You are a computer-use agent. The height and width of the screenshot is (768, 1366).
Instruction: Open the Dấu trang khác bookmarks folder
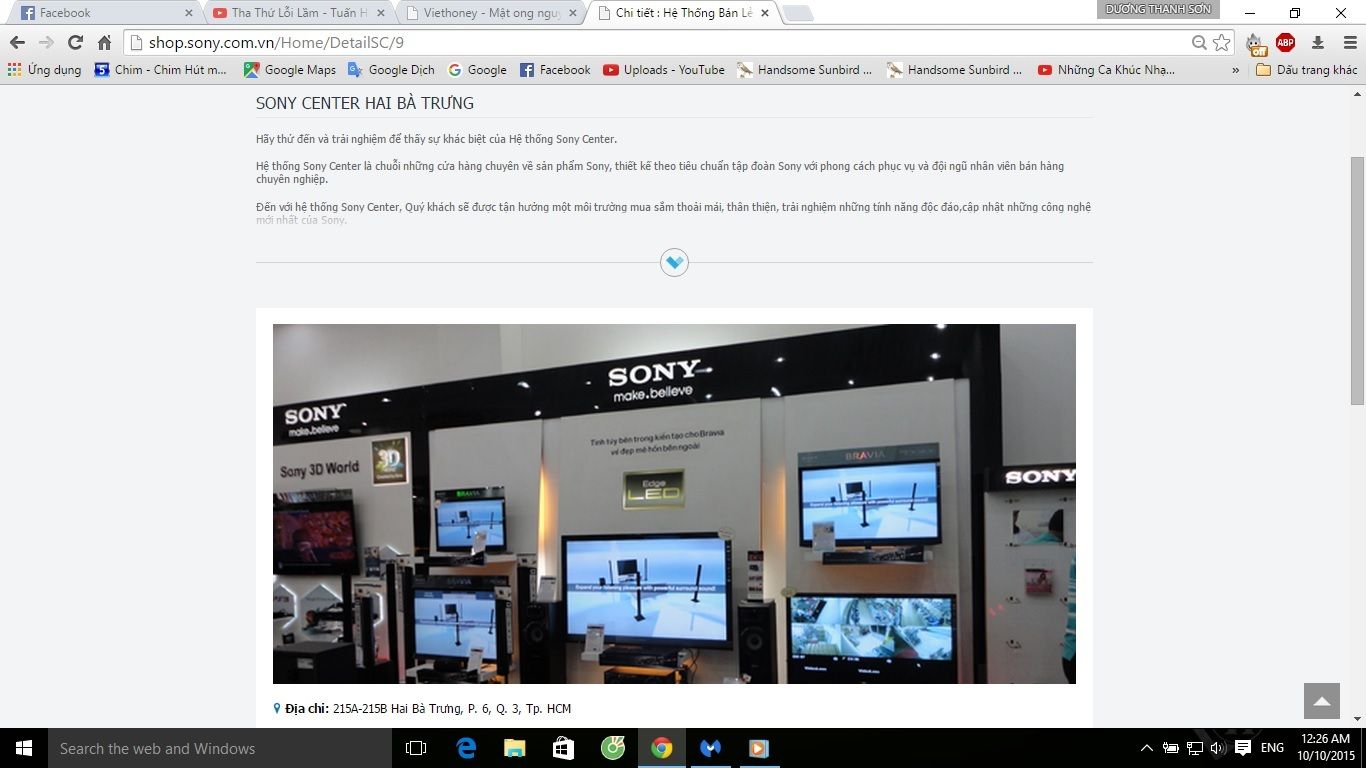coord(1305,70)
